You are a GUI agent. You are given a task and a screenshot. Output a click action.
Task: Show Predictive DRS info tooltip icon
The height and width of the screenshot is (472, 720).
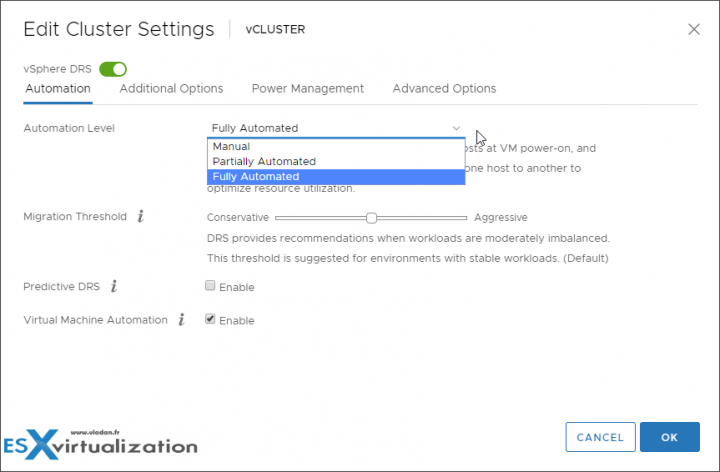tap(114, 286)
